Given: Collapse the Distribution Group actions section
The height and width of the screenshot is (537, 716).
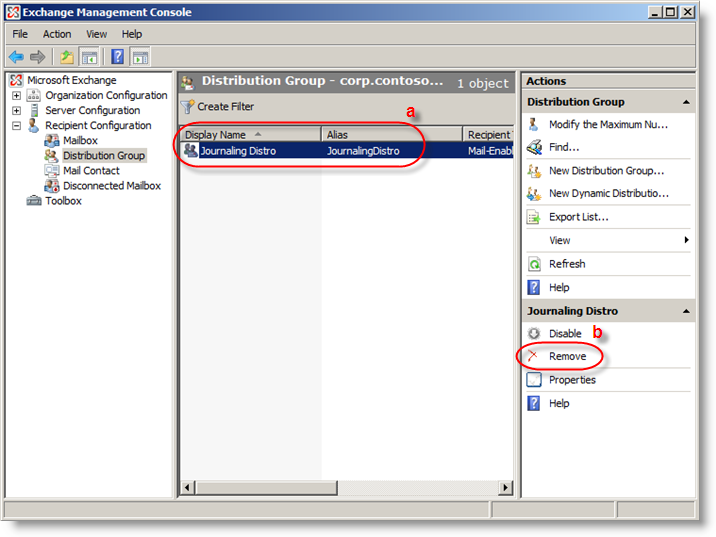Looking at the screenshot, I should click(686, 102).
